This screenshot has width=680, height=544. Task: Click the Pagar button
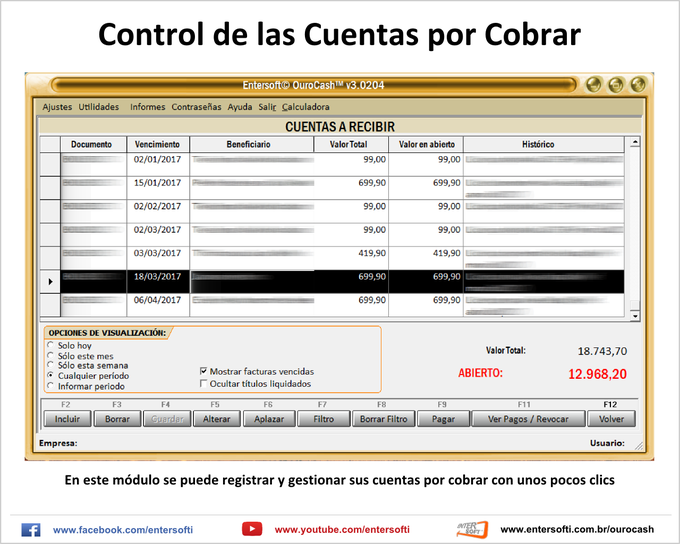coord(443,419)
